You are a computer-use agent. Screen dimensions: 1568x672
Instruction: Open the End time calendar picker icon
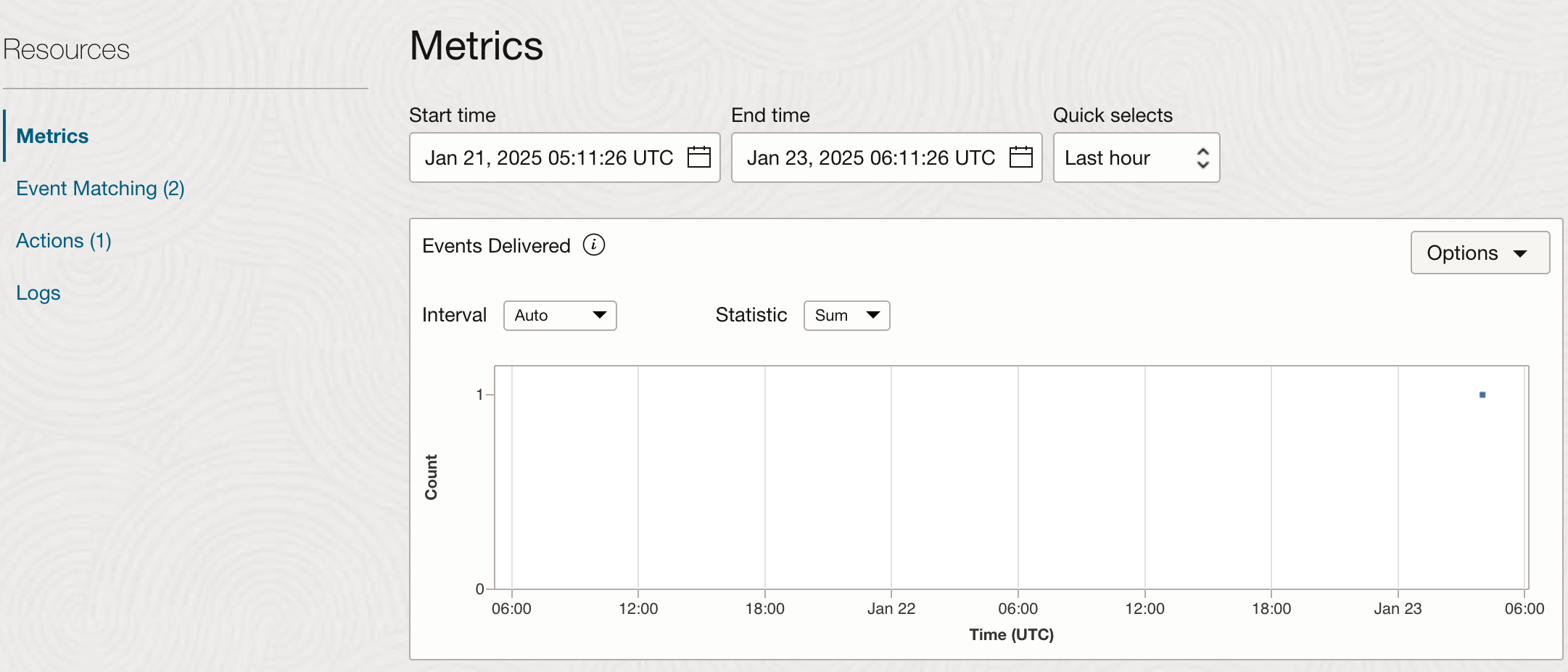pyautogui.click(x=1020, y=157)
